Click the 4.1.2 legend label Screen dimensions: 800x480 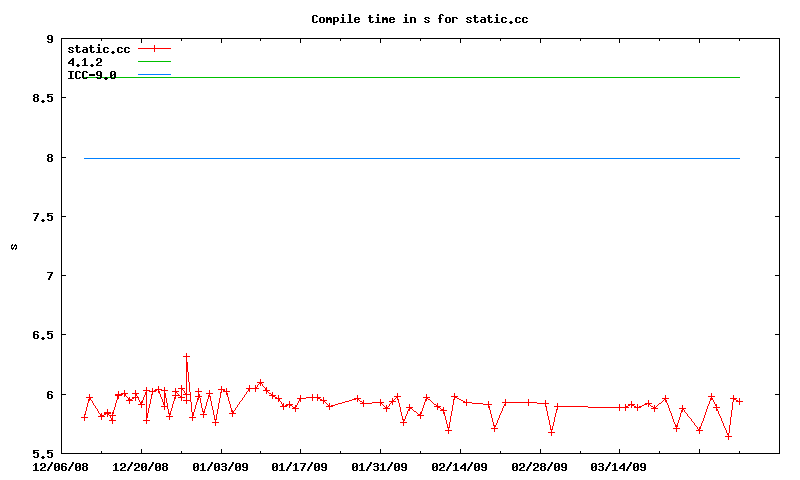(84, 62)
